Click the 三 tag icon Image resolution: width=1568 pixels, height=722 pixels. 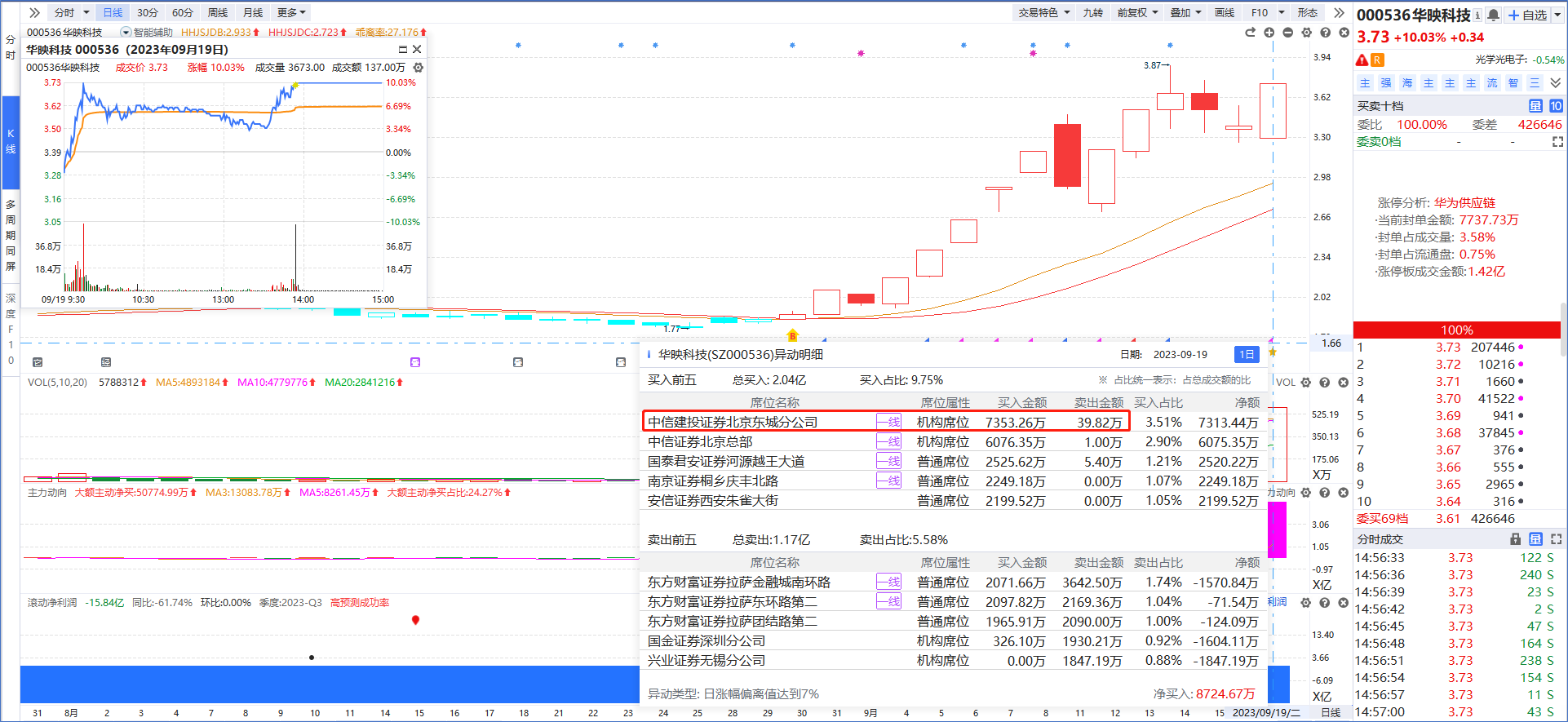(1535, 83)
